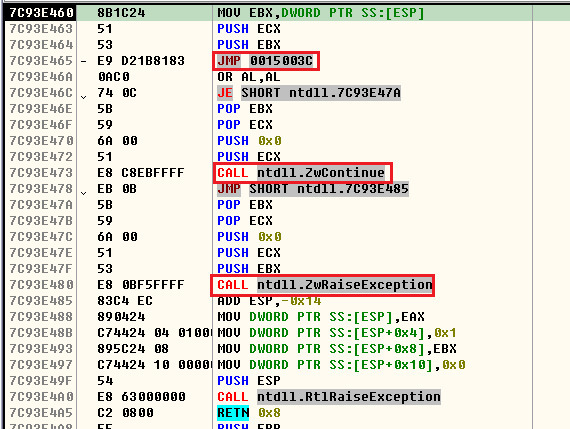This screenshot has height=429, width=570.
Task: Select PUSH ESP instruction
Action: 249,381
